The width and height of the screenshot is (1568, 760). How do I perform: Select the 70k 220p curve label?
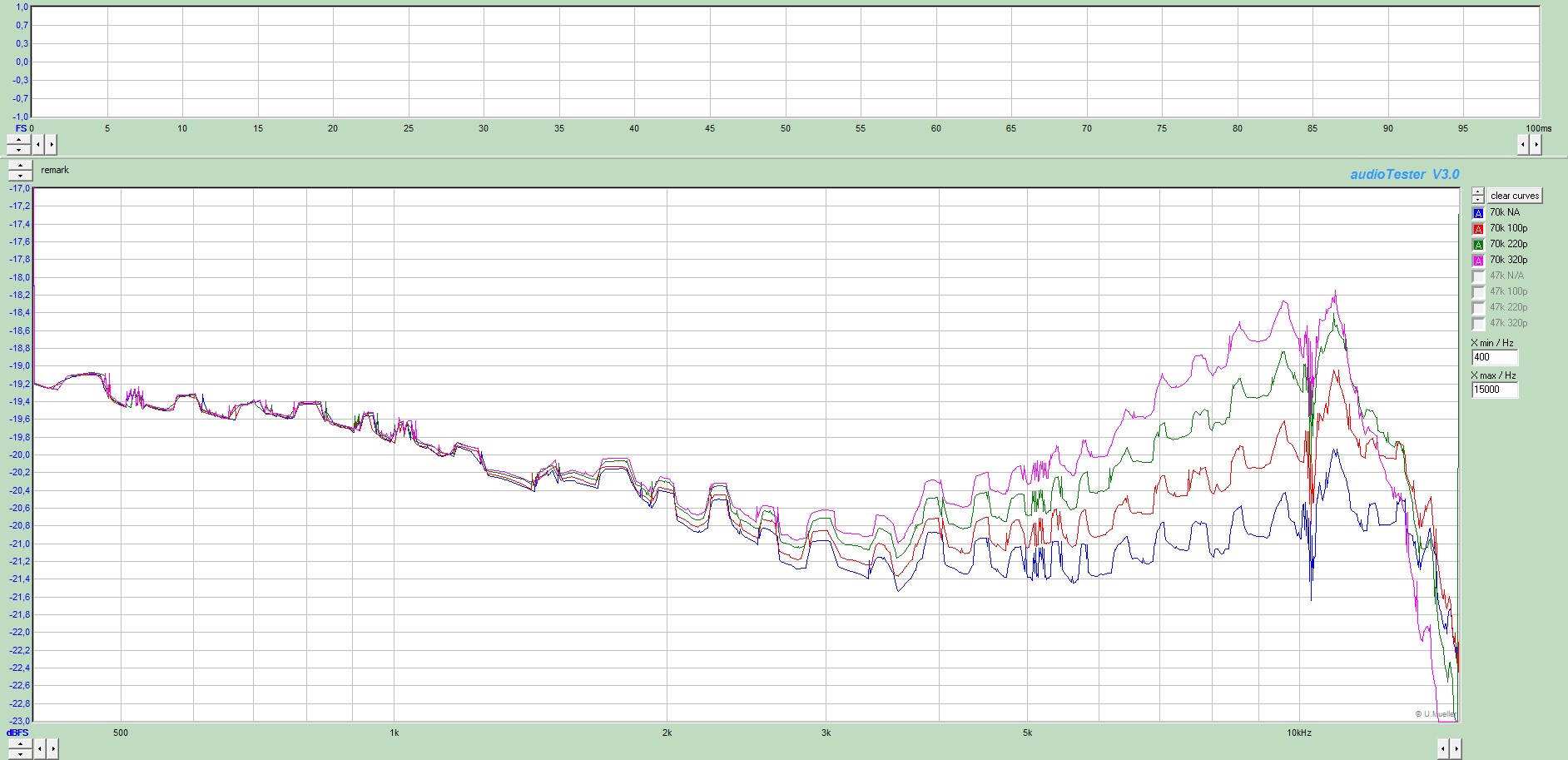pyautogui.click(x=1508, y=244)
